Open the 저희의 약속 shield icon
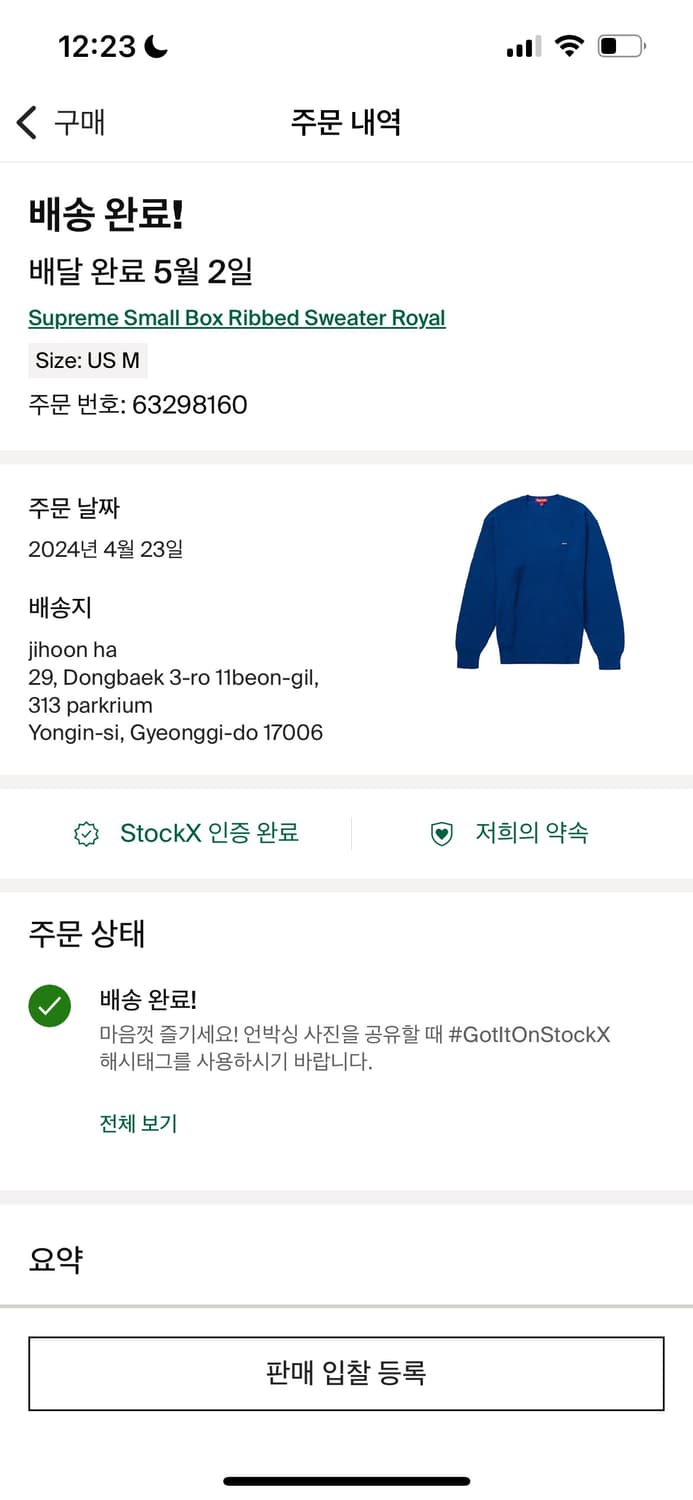Viewport: 693px width, 1500px height. tap(441, 833)
